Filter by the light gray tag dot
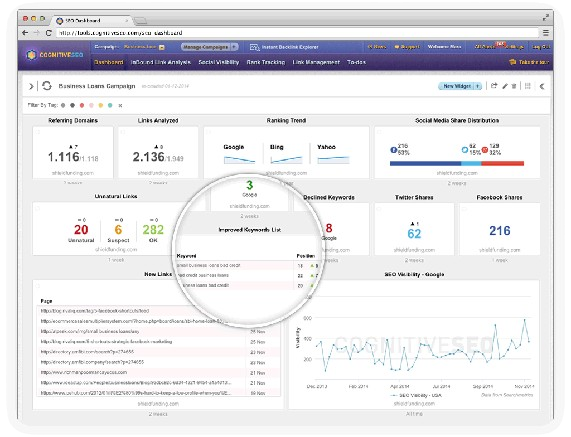571x437 pixels. [x=63, y=106]
